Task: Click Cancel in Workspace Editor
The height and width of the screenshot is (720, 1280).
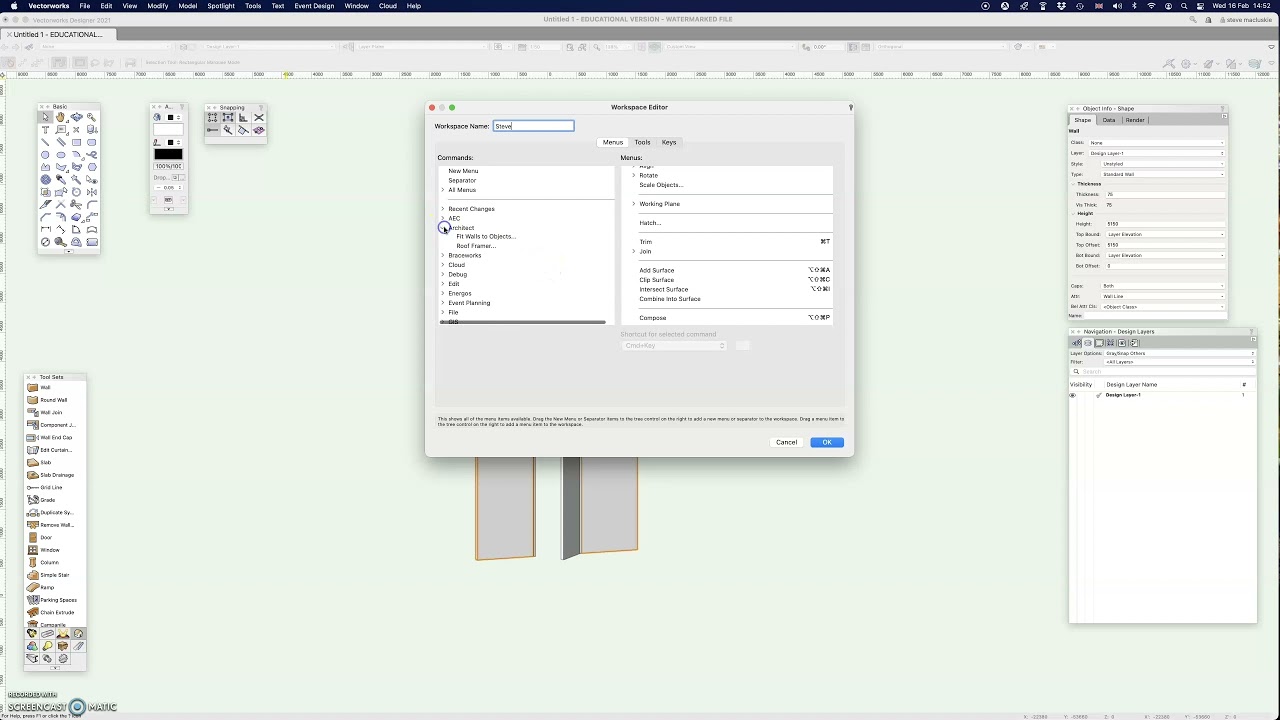Action: click(x=787, y=442)
